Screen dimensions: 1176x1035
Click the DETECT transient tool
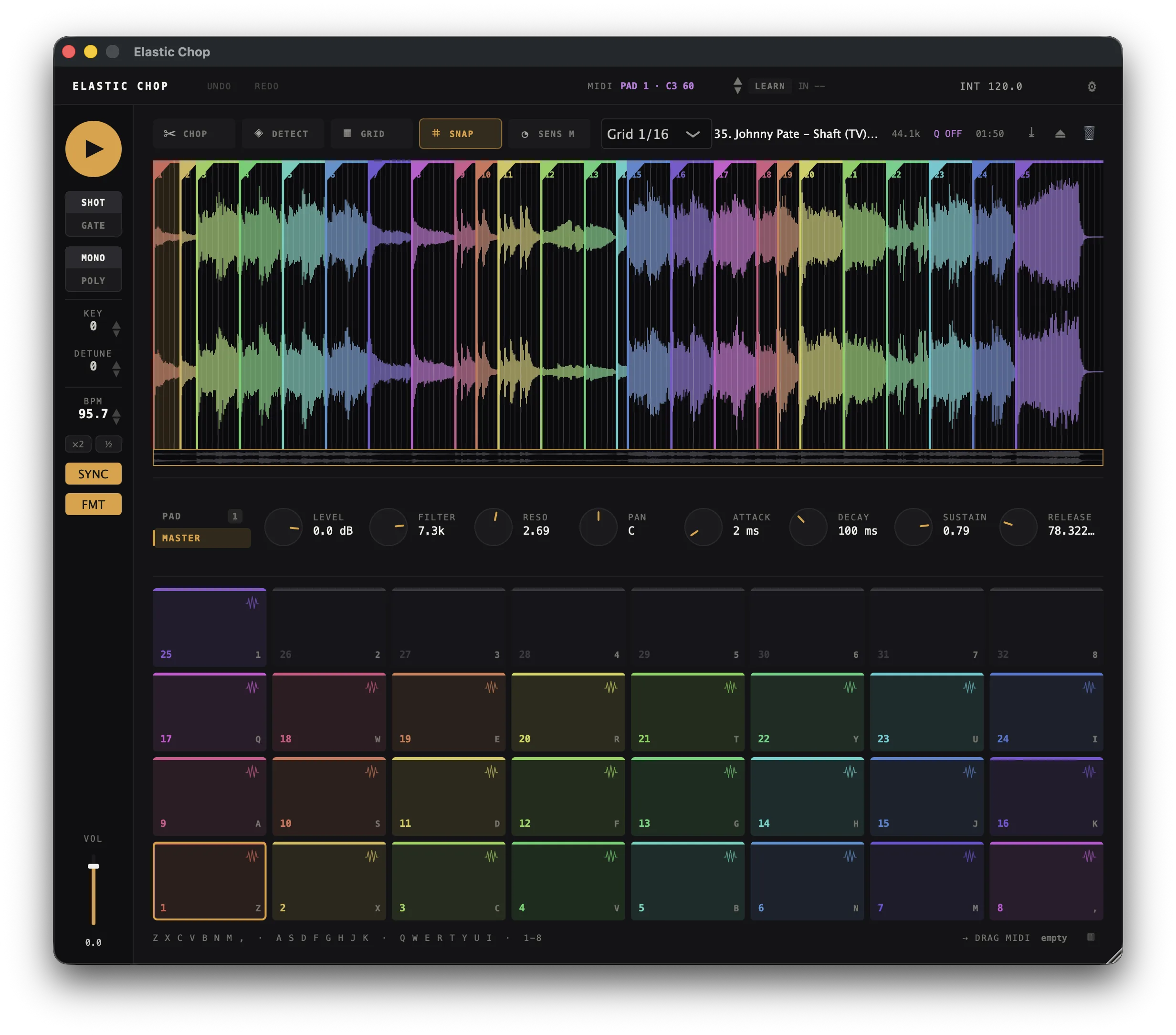point(283,134)
